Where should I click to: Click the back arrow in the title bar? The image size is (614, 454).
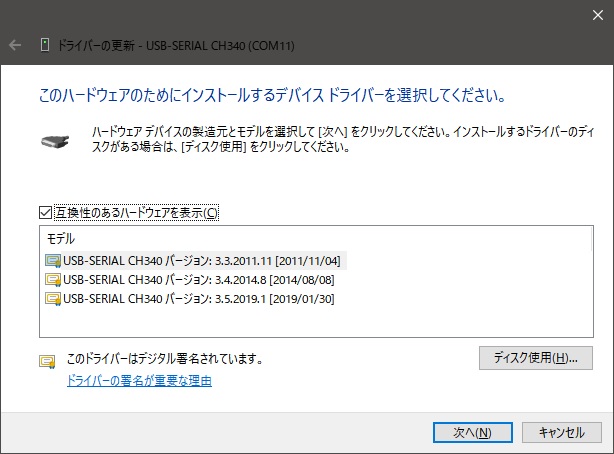(16, 45)
